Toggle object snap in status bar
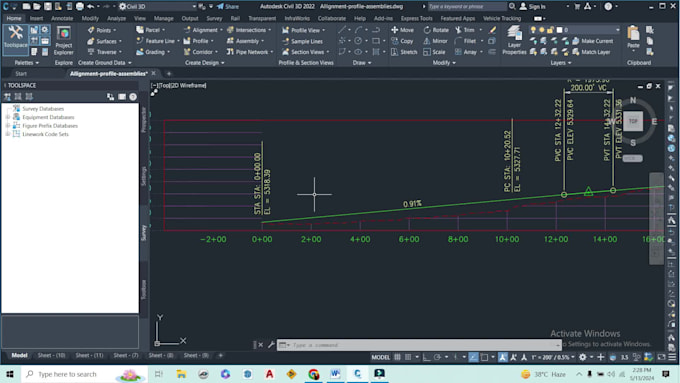 (x=484, y=357)
